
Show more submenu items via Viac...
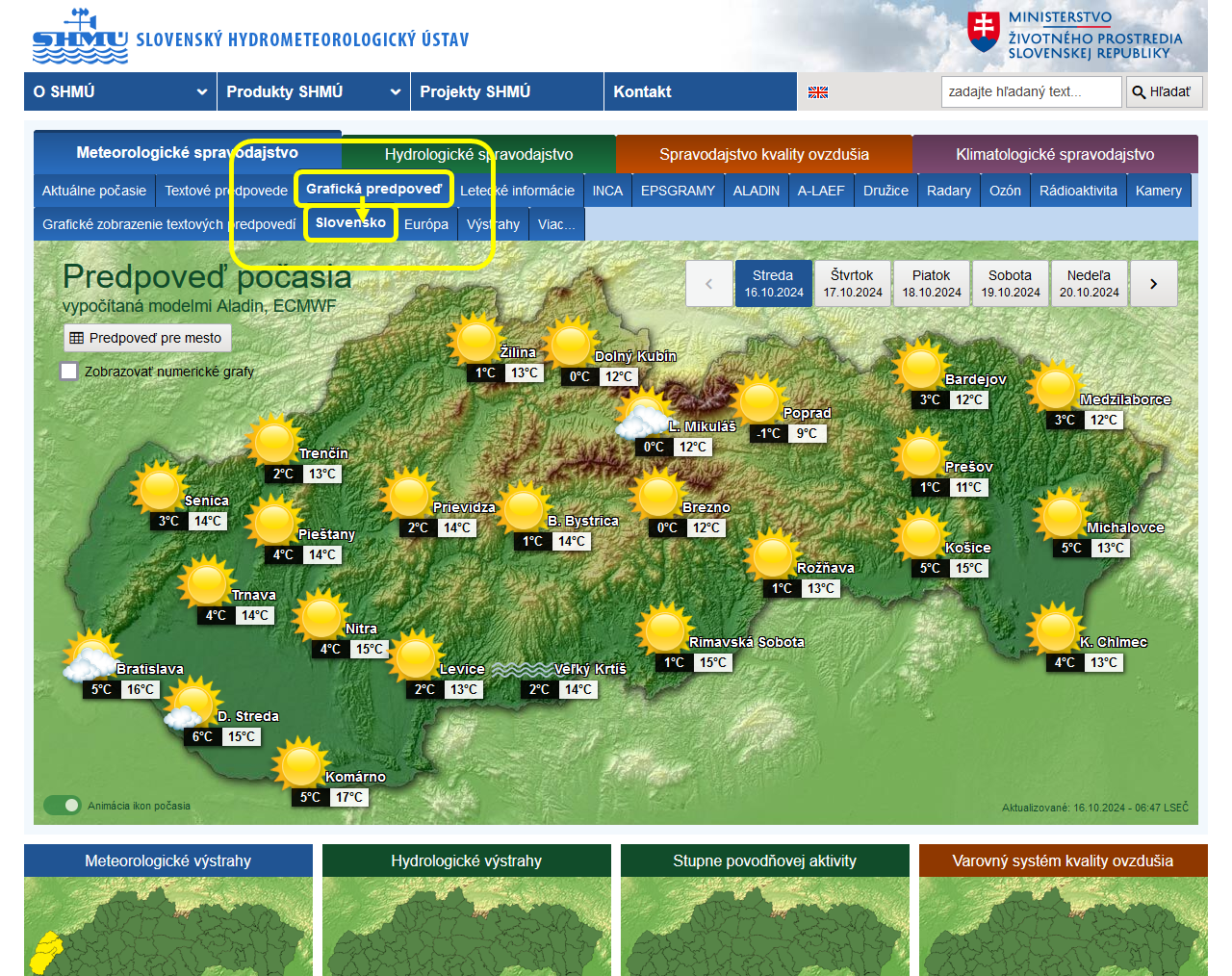[x=555, y=224]
